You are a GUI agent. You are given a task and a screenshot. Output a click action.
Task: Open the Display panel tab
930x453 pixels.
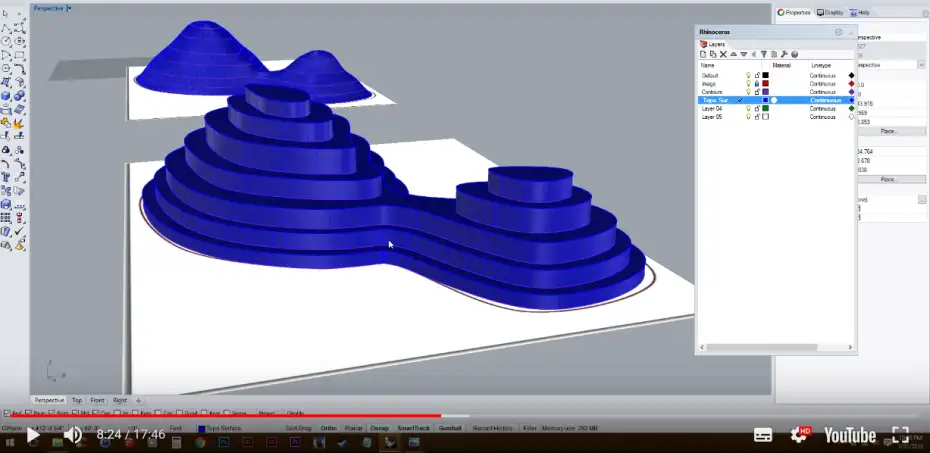830,12
